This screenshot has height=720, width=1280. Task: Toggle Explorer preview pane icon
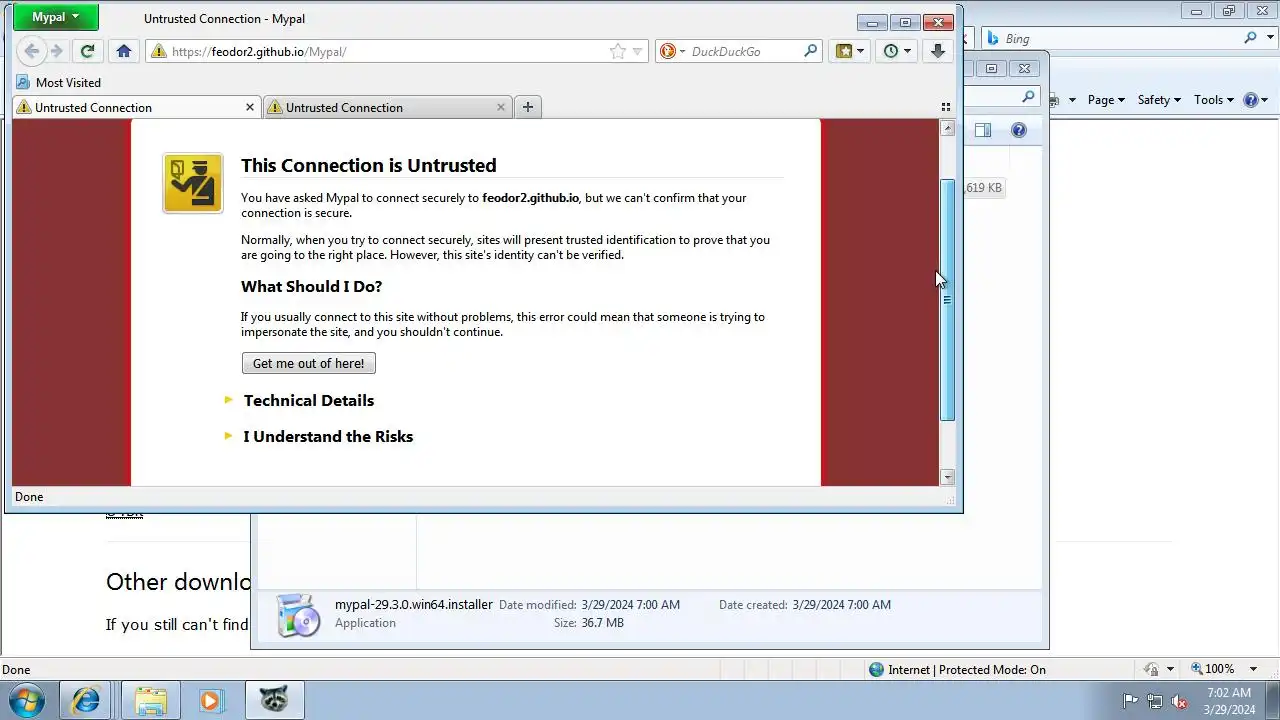click(x=983, y=130)
